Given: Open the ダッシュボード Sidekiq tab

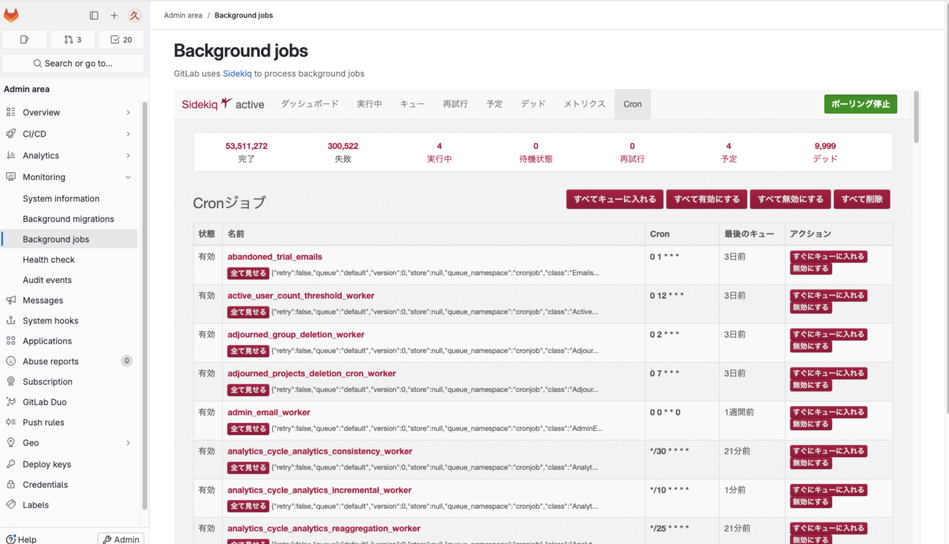Looking at the screenshot, I should (309, 104).
